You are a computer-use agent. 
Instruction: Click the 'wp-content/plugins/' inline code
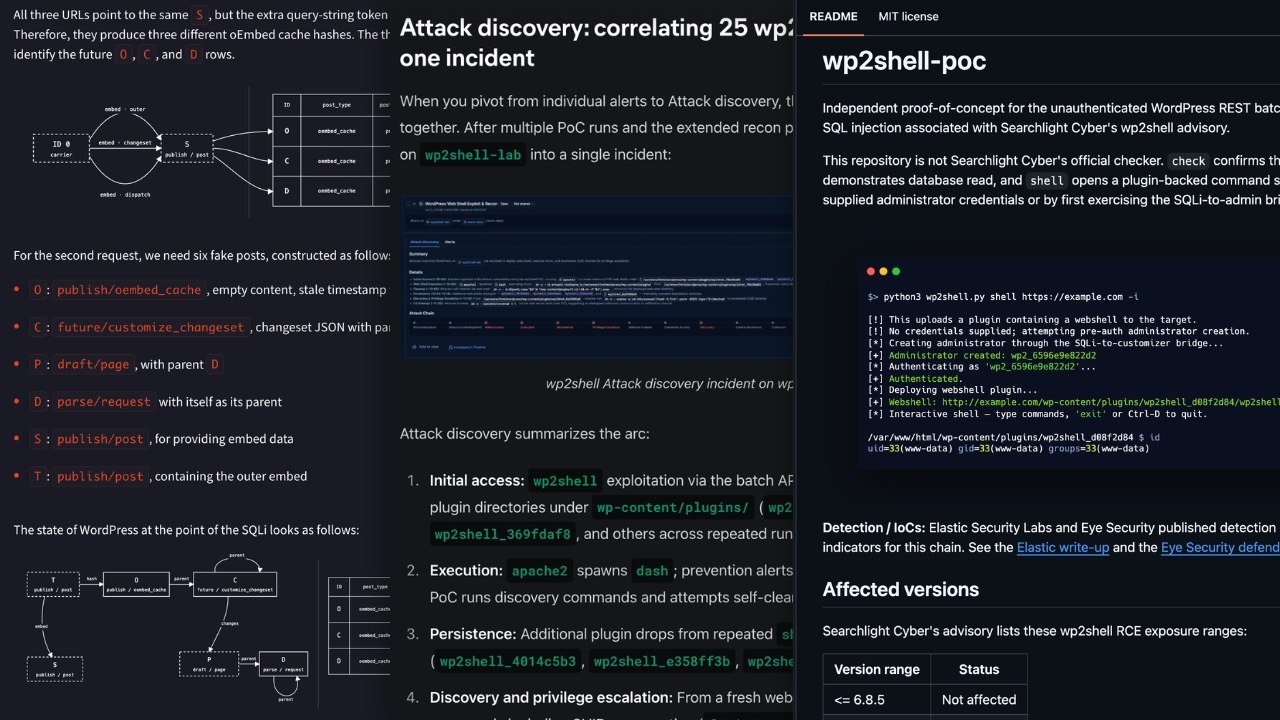672,507
